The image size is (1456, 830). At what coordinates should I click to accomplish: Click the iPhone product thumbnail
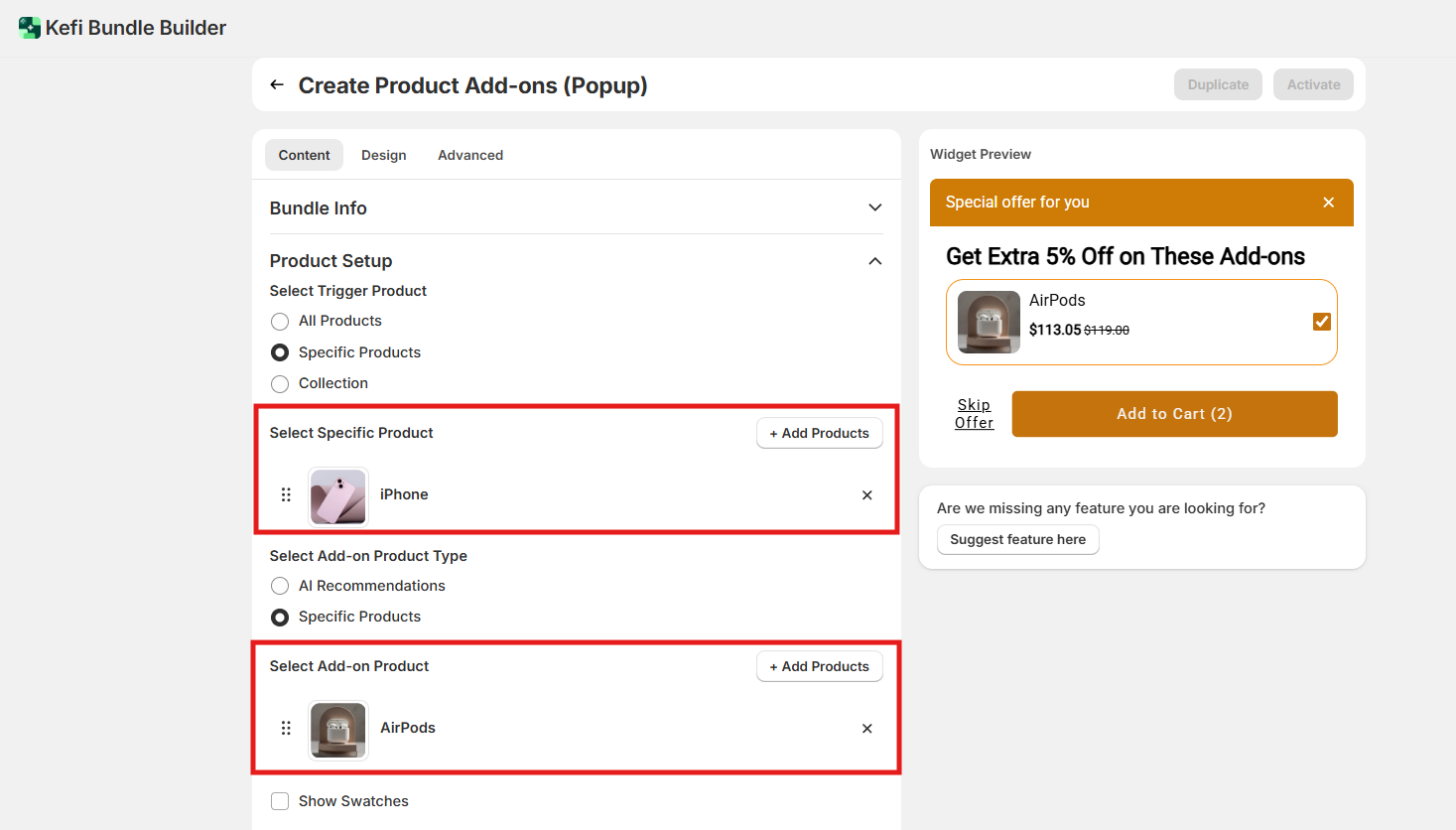pyautogui.click(x=338, y=495)
